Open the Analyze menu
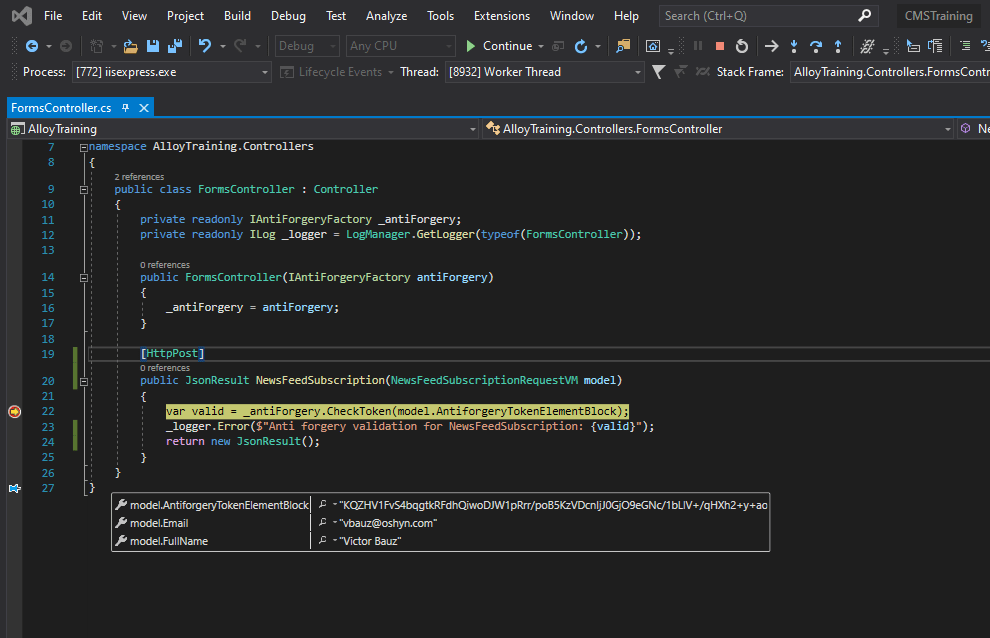Screen dimensions: 990x638 (386, 16)
